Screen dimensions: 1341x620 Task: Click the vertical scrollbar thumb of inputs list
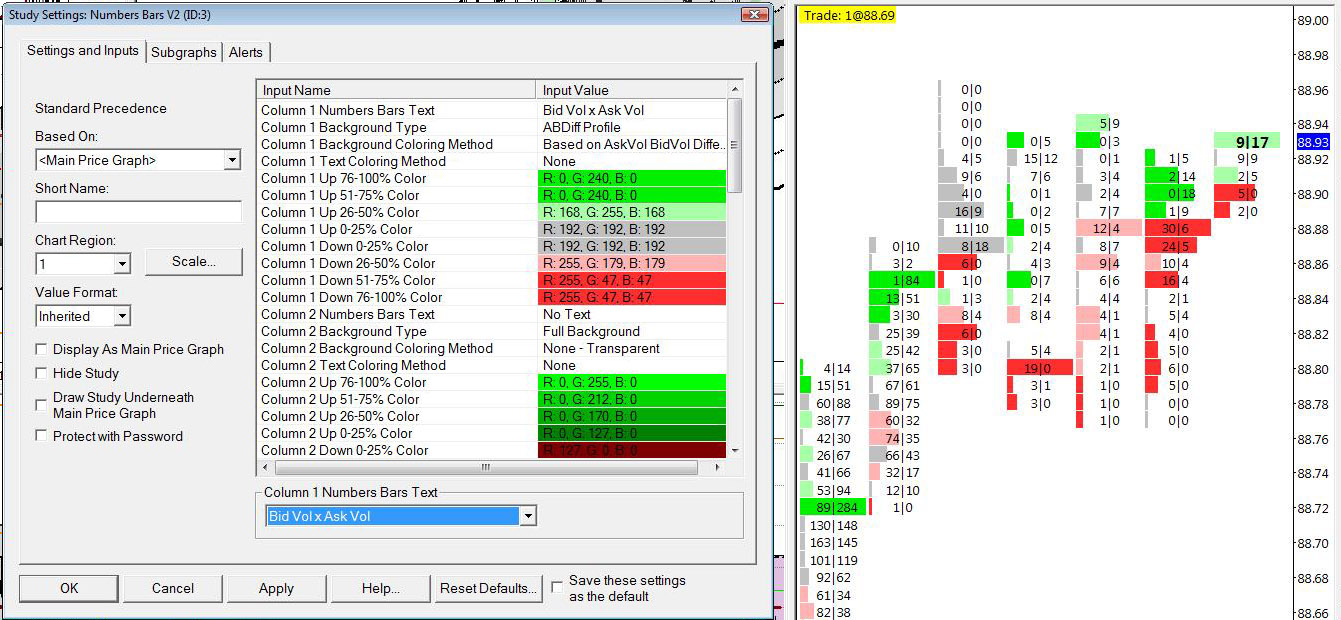point(735,144)
